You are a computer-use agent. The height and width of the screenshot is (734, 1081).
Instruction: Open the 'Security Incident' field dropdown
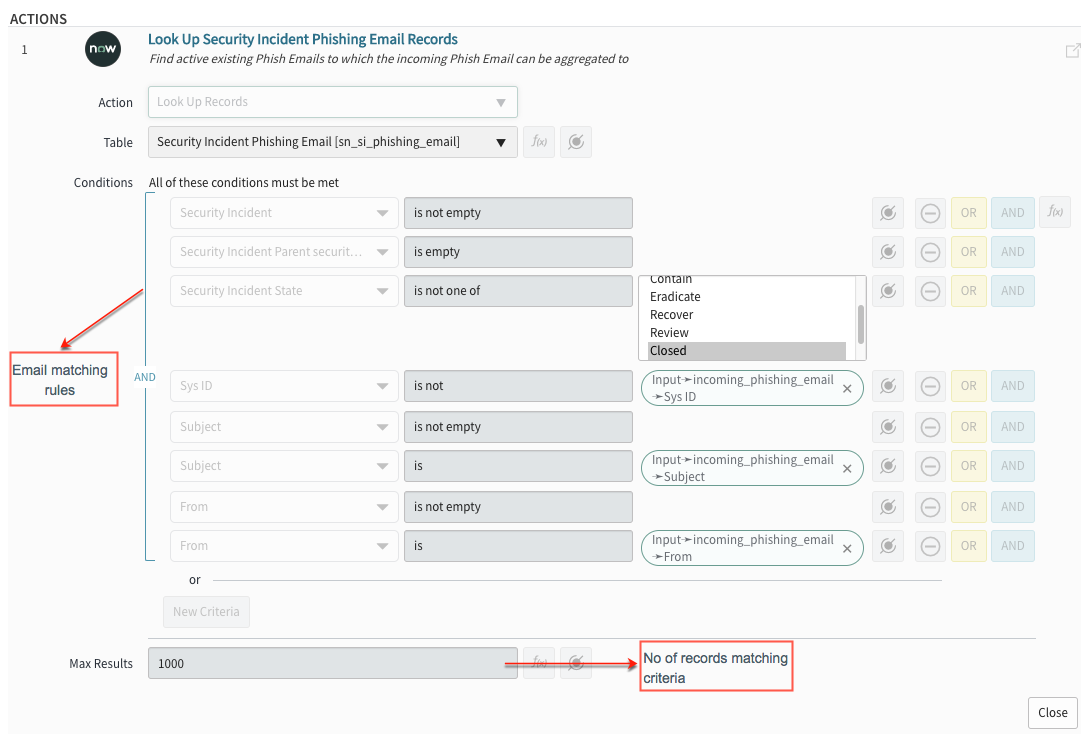pyautogui.click(x=284, y=213)
